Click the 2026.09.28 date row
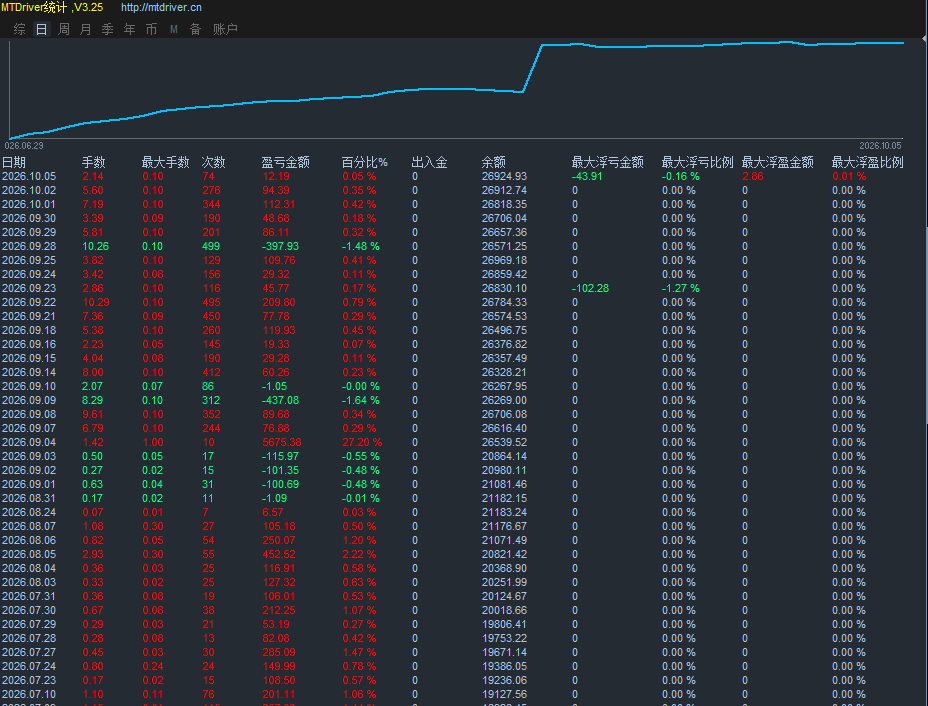 (x=29, y=246)
